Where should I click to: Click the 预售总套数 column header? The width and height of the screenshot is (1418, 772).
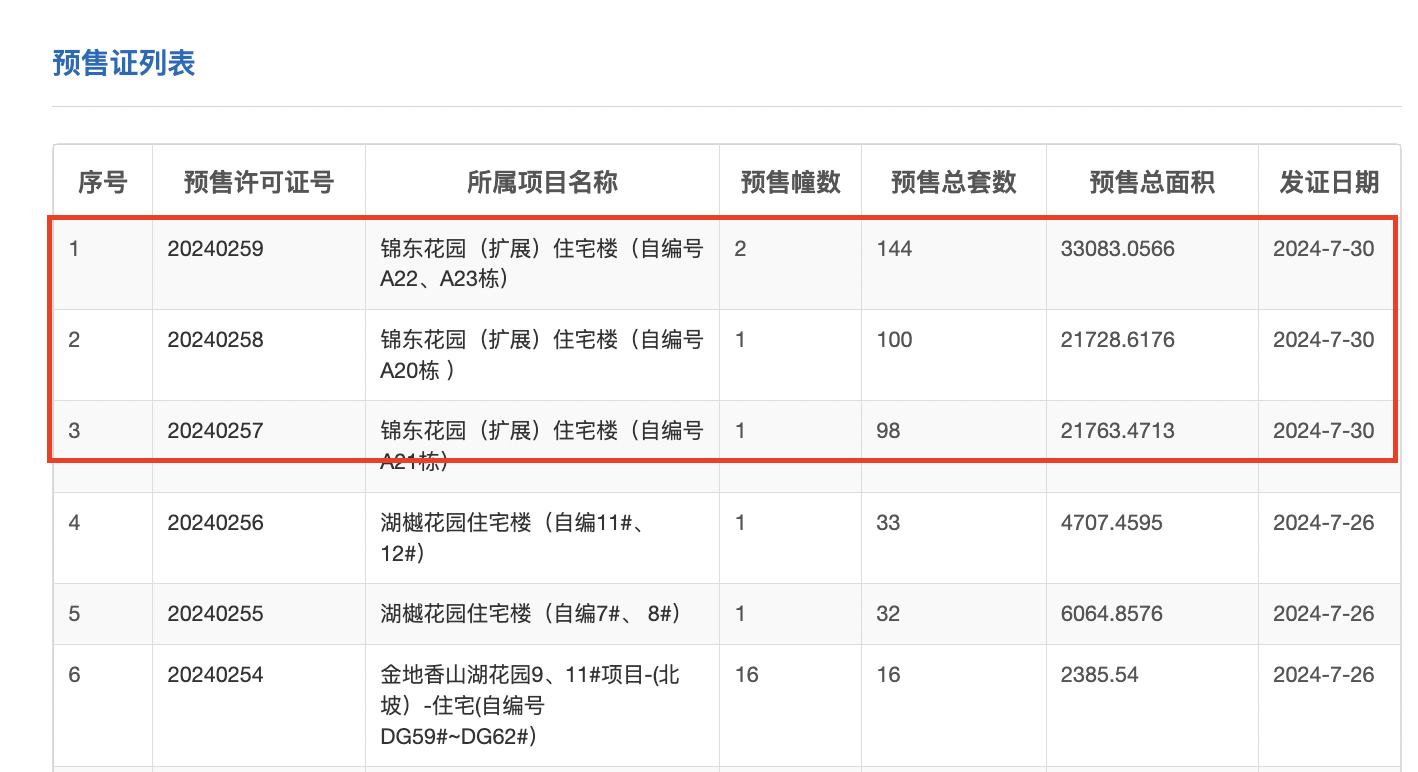(x=954, y=182)
